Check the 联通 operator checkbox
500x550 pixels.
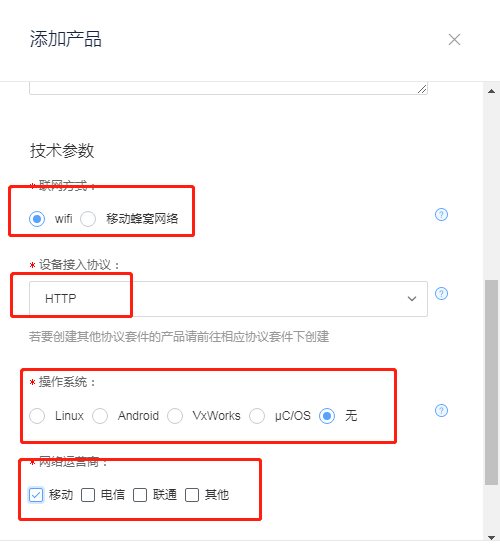tap(140, 495)
